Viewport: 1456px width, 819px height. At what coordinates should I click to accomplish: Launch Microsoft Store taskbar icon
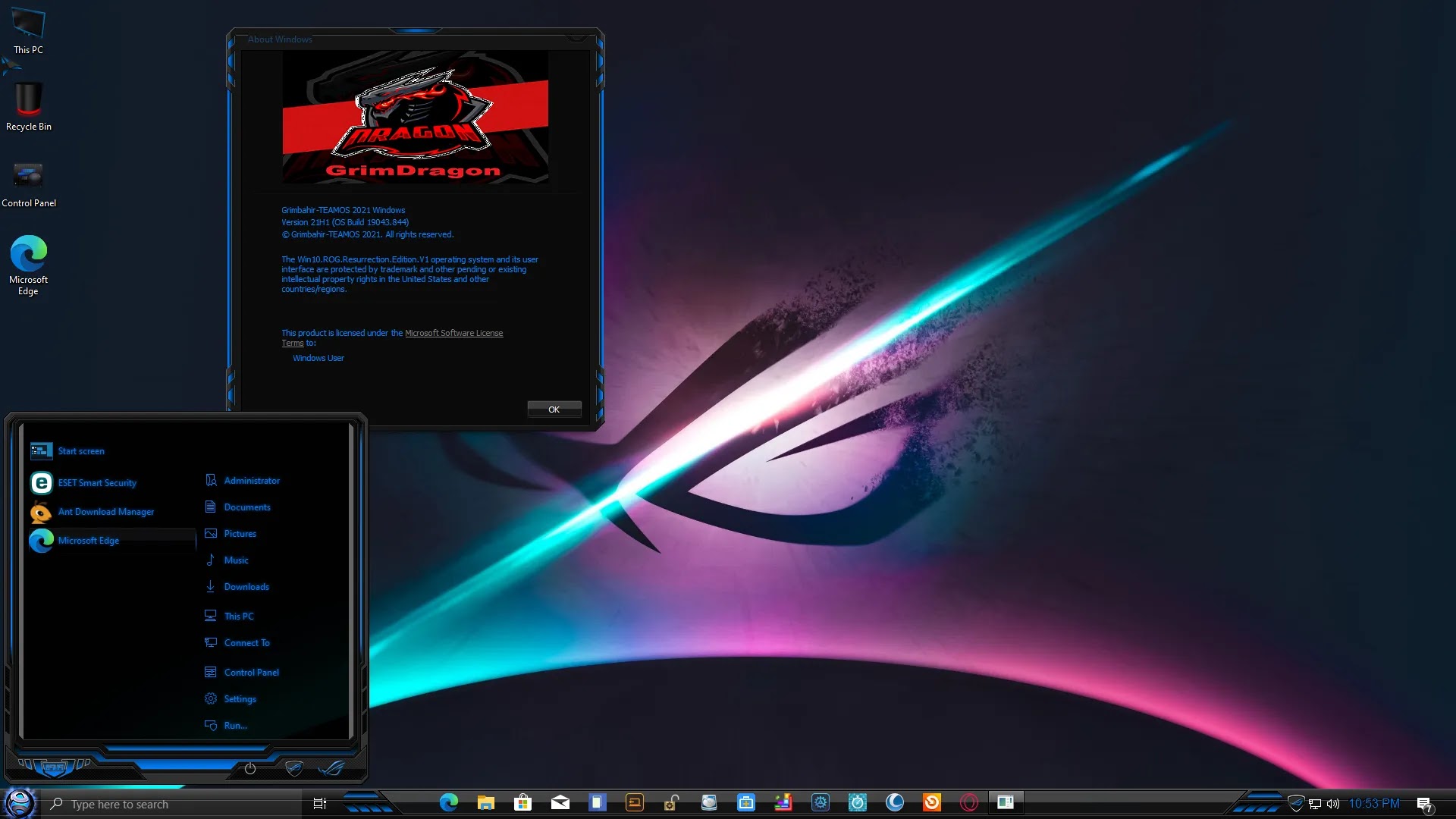pyautogui.click(x=522, y=802)
